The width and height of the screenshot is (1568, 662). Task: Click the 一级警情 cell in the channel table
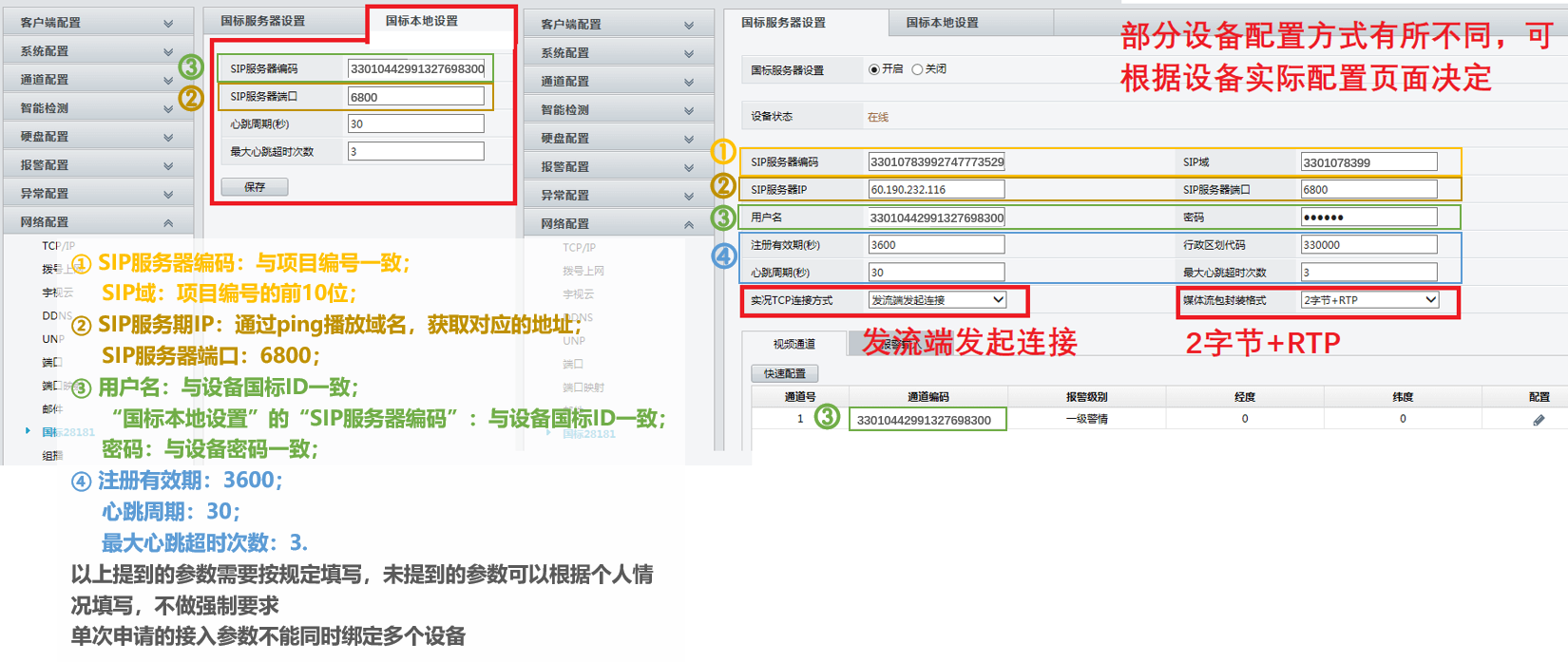click(1086, 419)
